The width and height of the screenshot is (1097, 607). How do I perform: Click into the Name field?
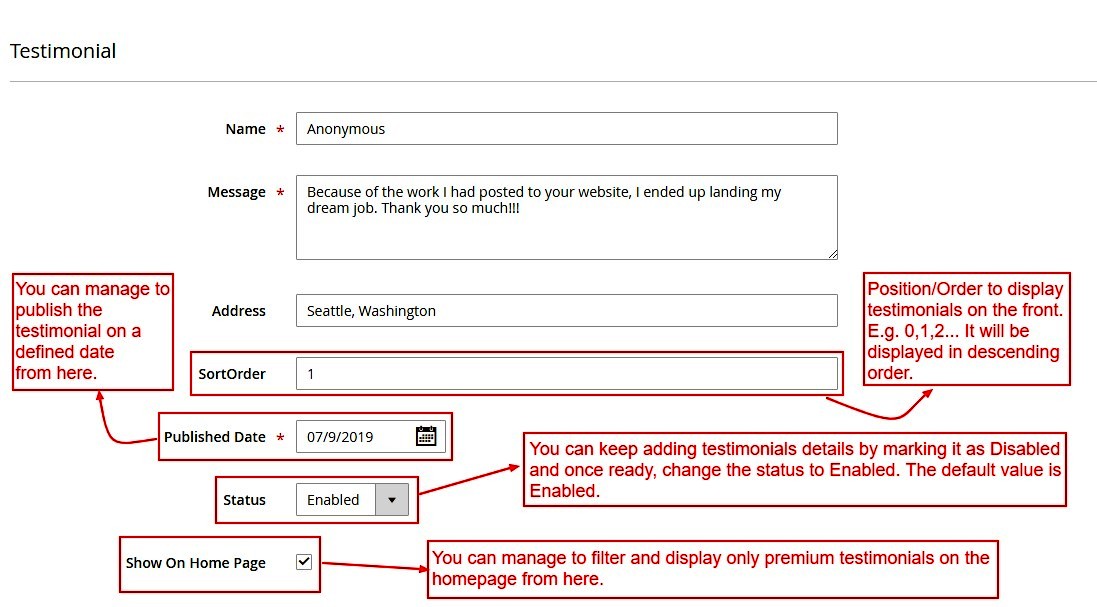pos(566,129)
